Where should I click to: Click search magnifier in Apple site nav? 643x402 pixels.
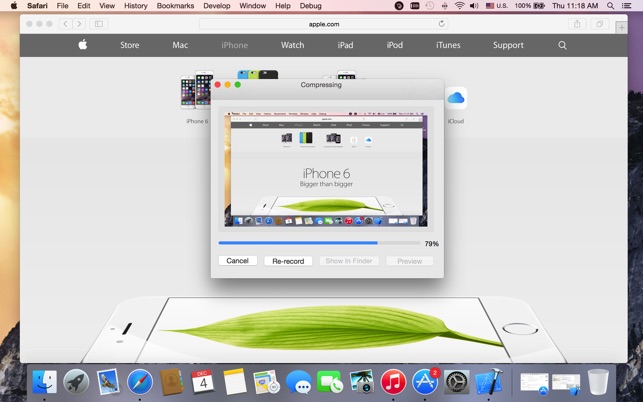tap(562, 45)
